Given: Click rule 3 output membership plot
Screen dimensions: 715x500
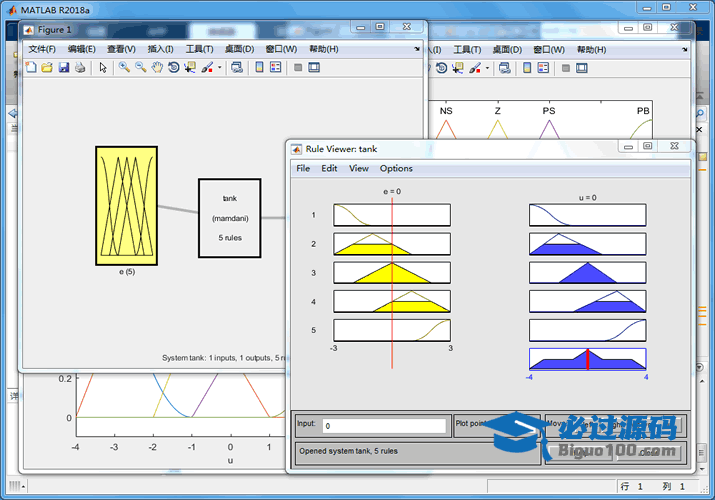Looking at the screenshot, I should 587,273.
